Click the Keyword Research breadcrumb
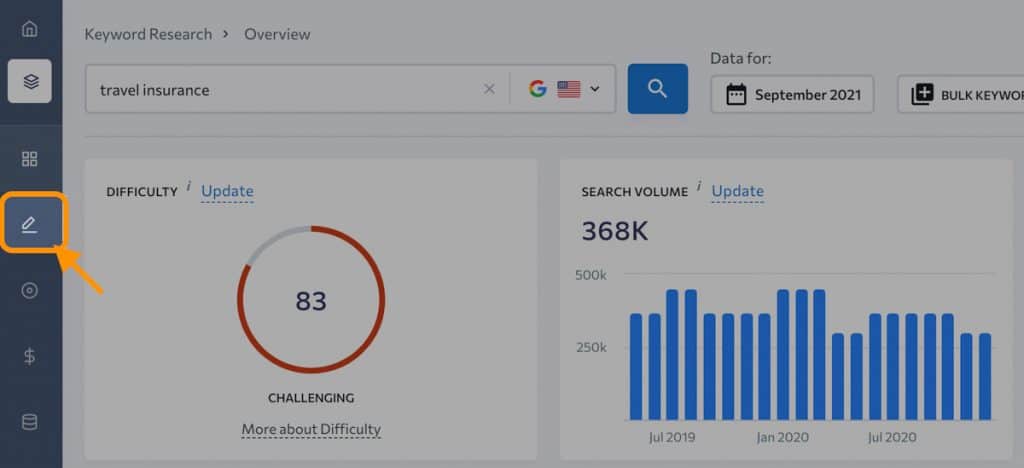The height and width of the screenshot is (468, 1024). click(x=148, y=34)
